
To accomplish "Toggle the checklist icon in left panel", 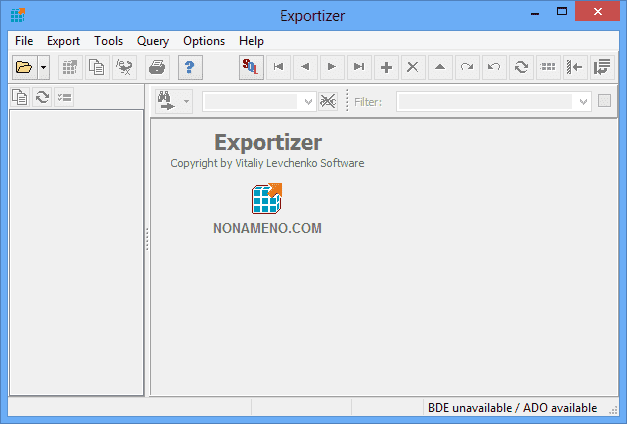I will click(x=64, y=97).
